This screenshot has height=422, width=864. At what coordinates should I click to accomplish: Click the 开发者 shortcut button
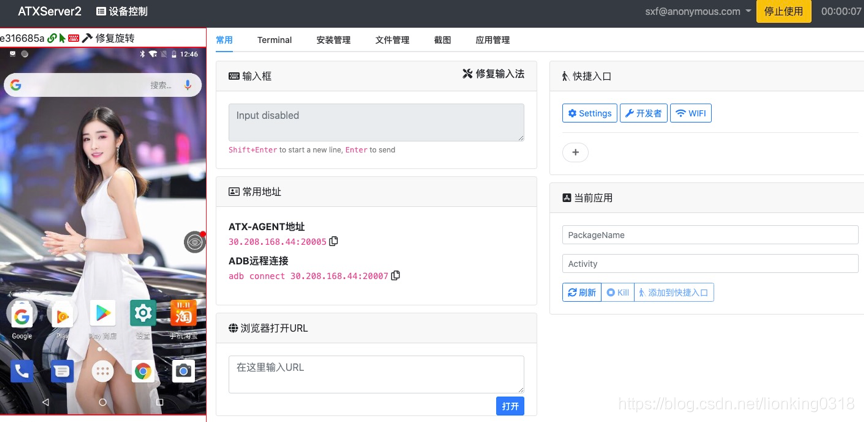click(x=644, y=113)
